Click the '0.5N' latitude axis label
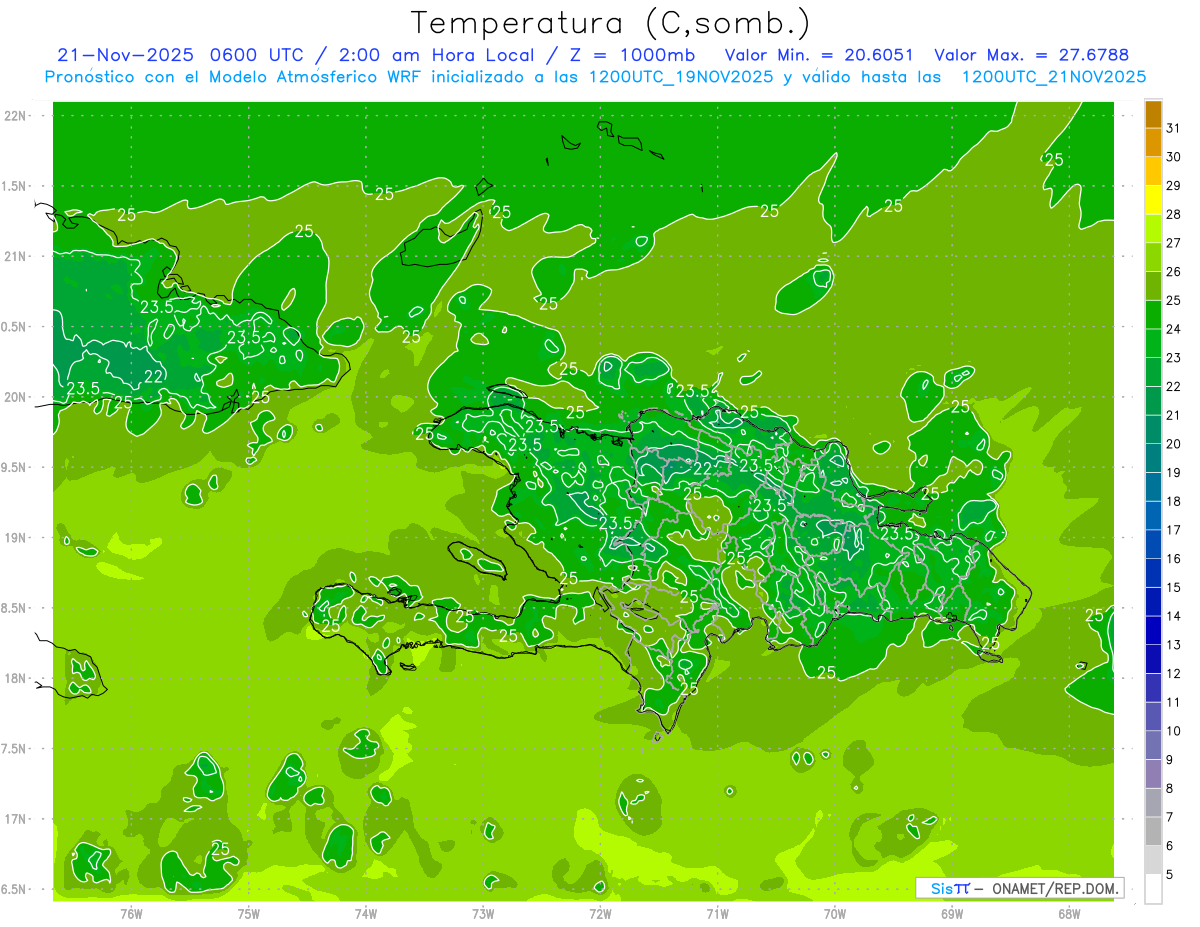 coord(15,327)
